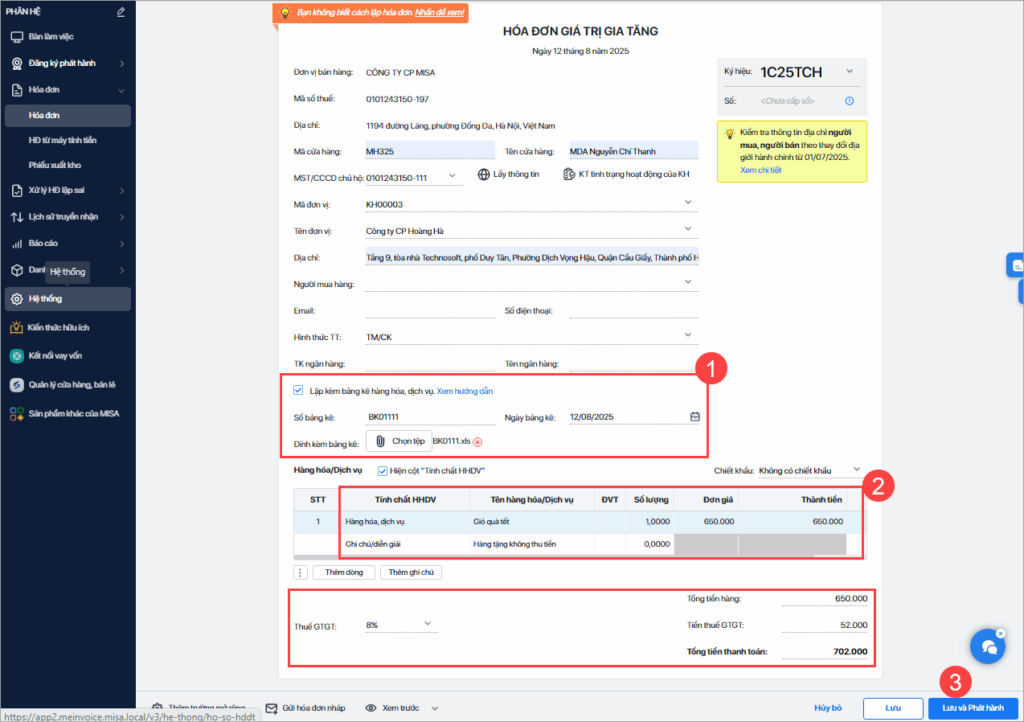Click the Nhấn để xem link in banner
The height and width of the screenshot is (722, 1024).
[x=440, y=12]
